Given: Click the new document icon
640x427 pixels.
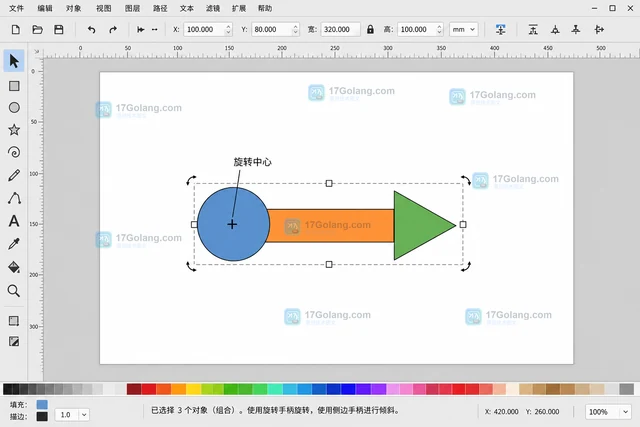Looking at the screenshot, I should (16, 29).
